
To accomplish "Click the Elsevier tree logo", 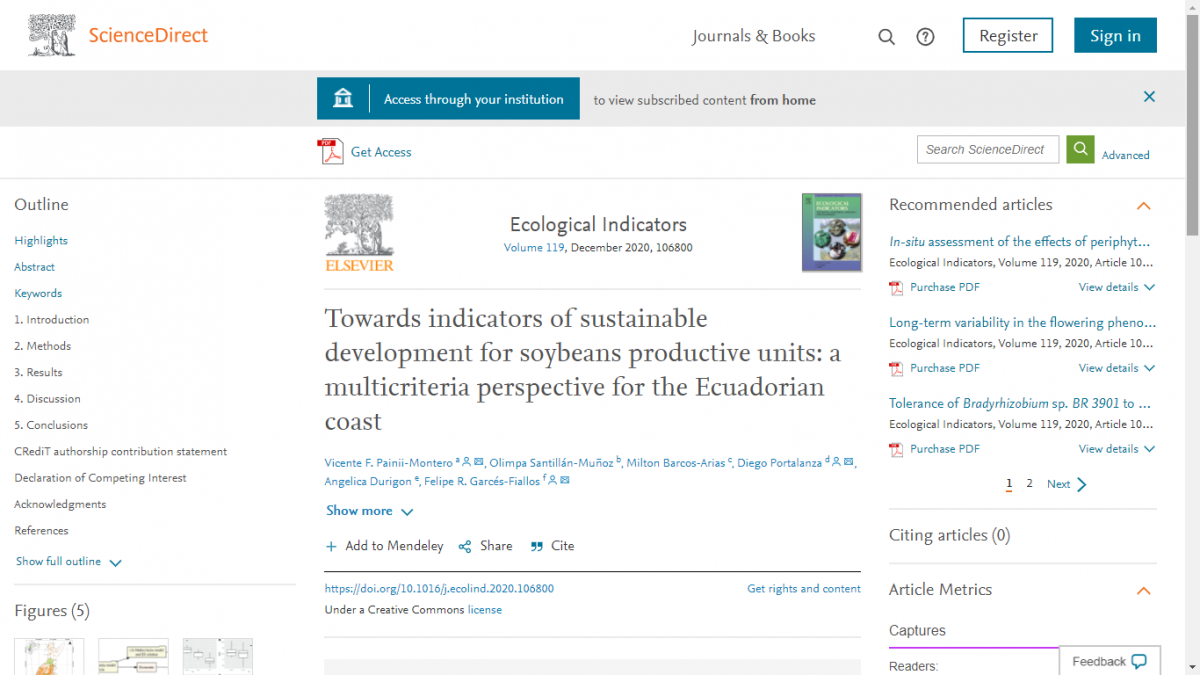I will click(359, 232).
